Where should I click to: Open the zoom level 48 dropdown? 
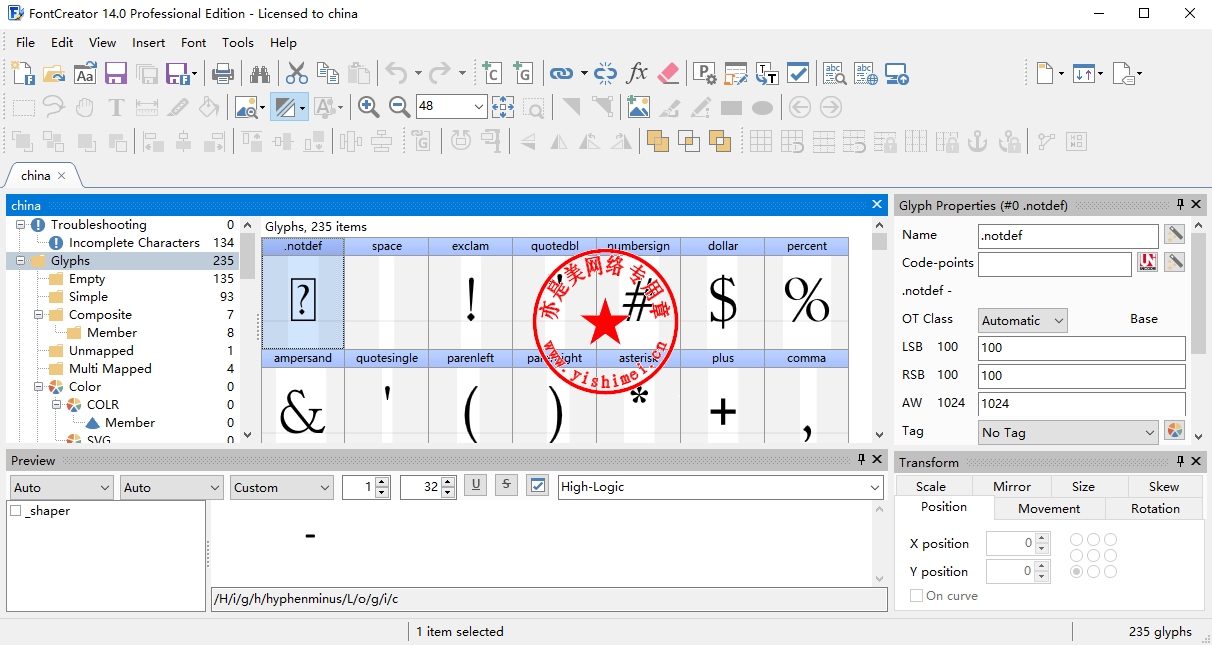point(478,106)
